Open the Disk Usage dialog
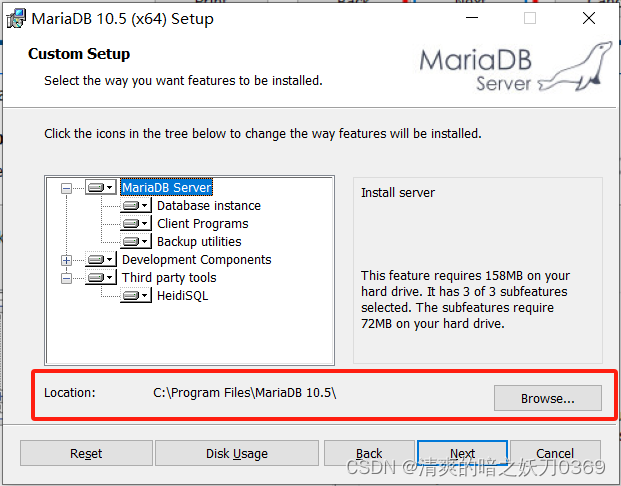 coord(237,453)
